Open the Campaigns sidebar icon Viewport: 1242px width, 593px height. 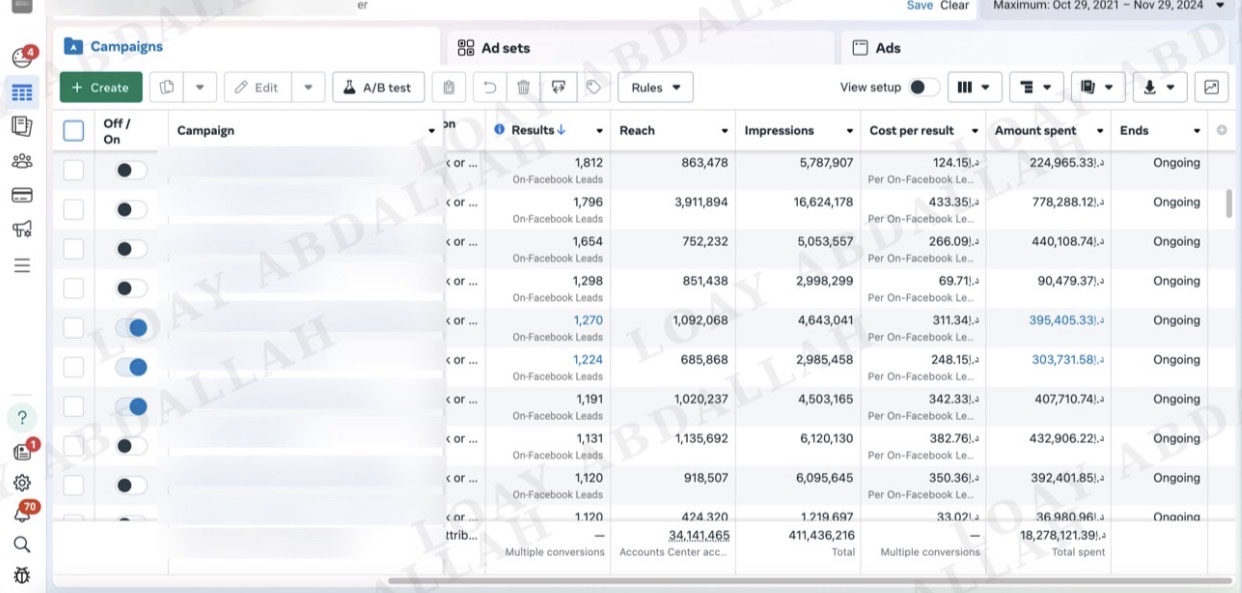coord(22,92)
